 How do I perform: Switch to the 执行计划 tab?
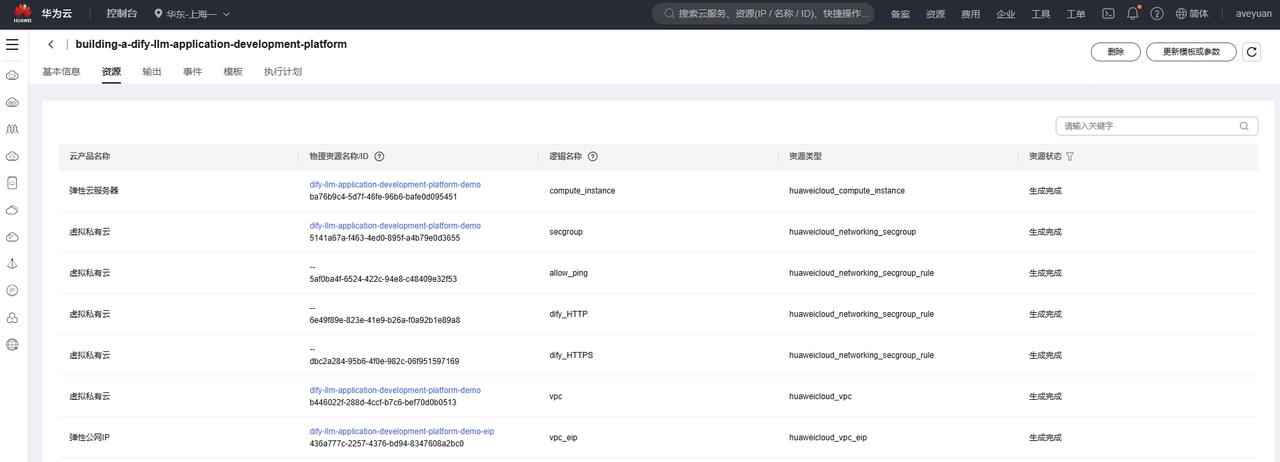pos(282,72)
